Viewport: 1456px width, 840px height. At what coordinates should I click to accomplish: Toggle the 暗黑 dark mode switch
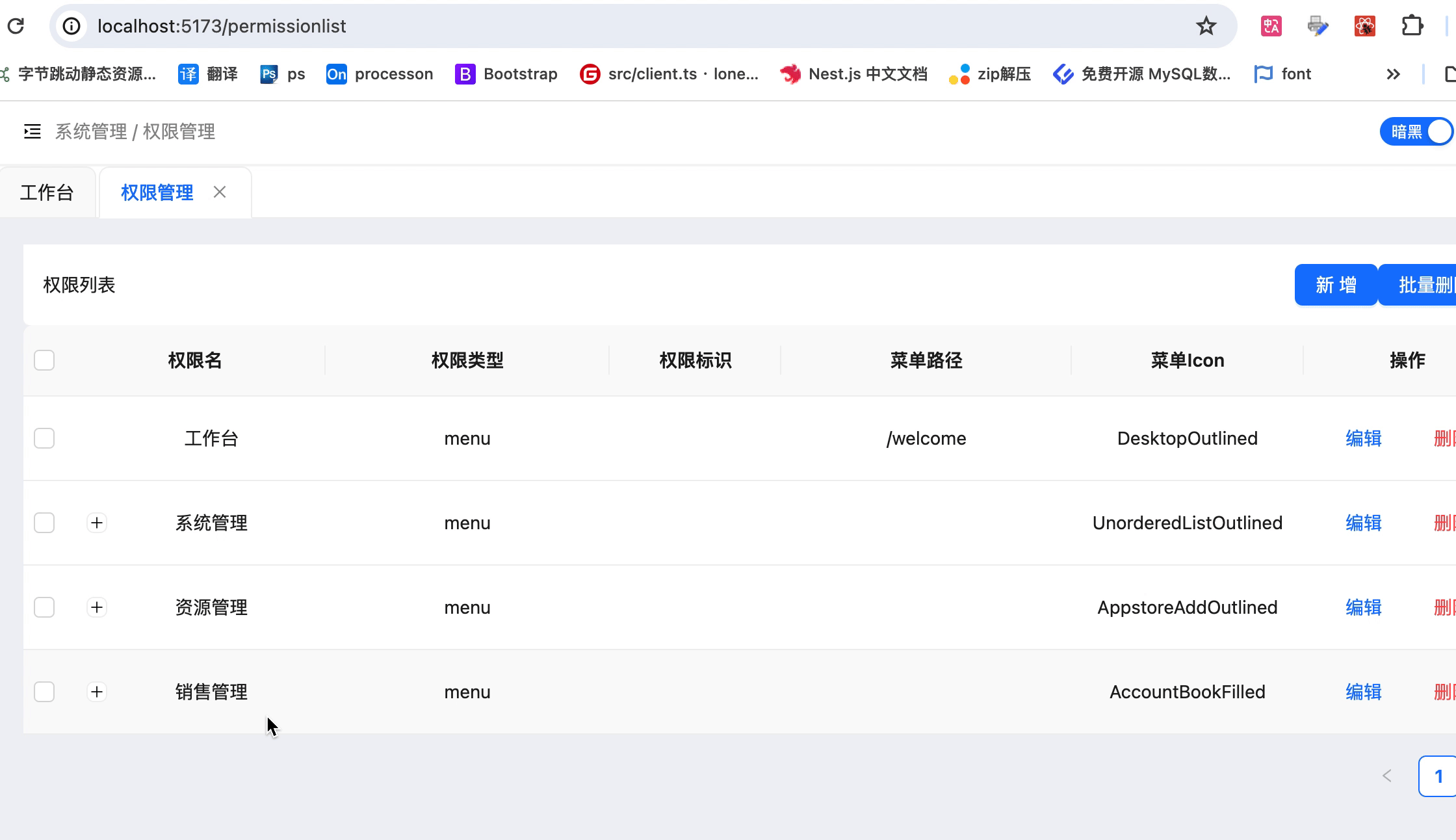(1417, 132)
